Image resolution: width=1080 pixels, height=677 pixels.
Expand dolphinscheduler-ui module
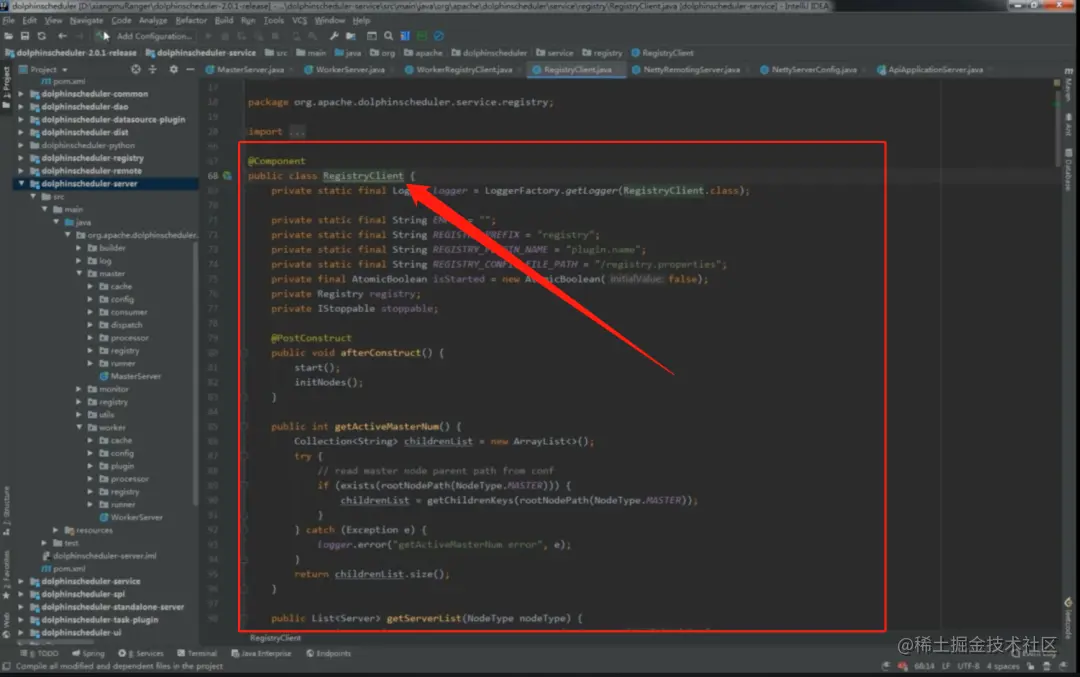pos(21,633)
